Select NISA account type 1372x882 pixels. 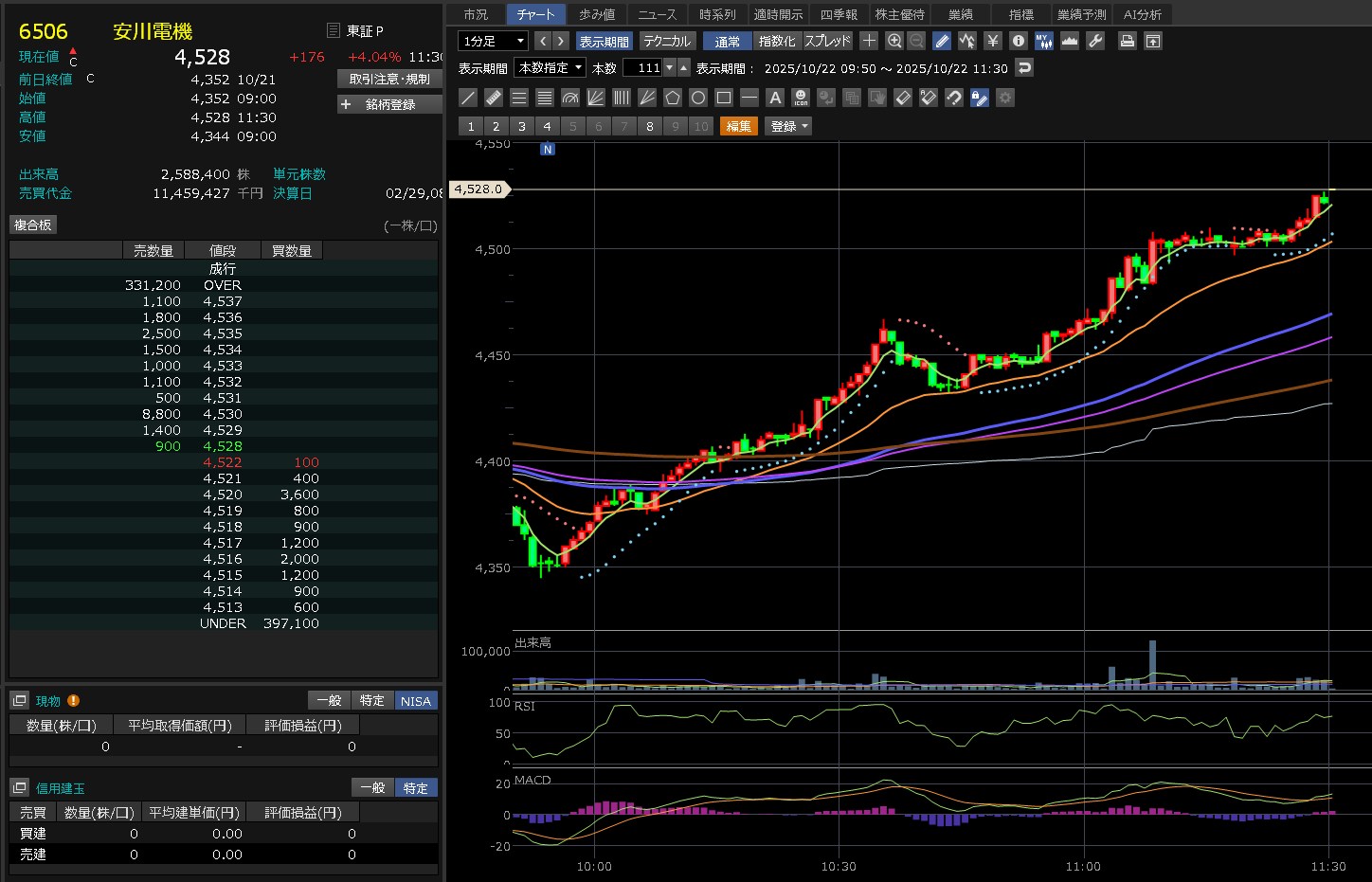pos(415,700)
